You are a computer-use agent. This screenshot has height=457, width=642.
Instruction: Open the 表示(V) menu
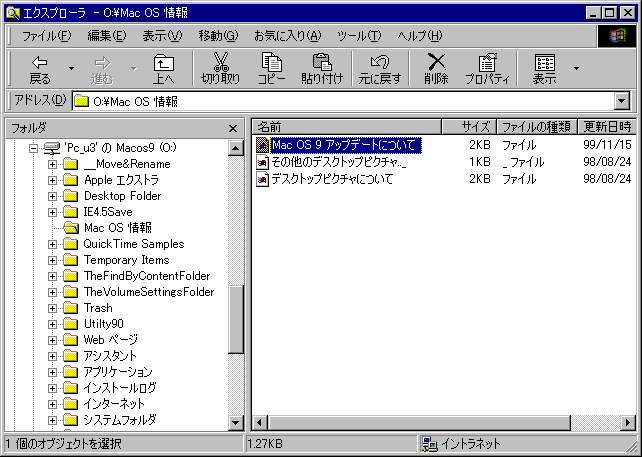coord(162,36)
